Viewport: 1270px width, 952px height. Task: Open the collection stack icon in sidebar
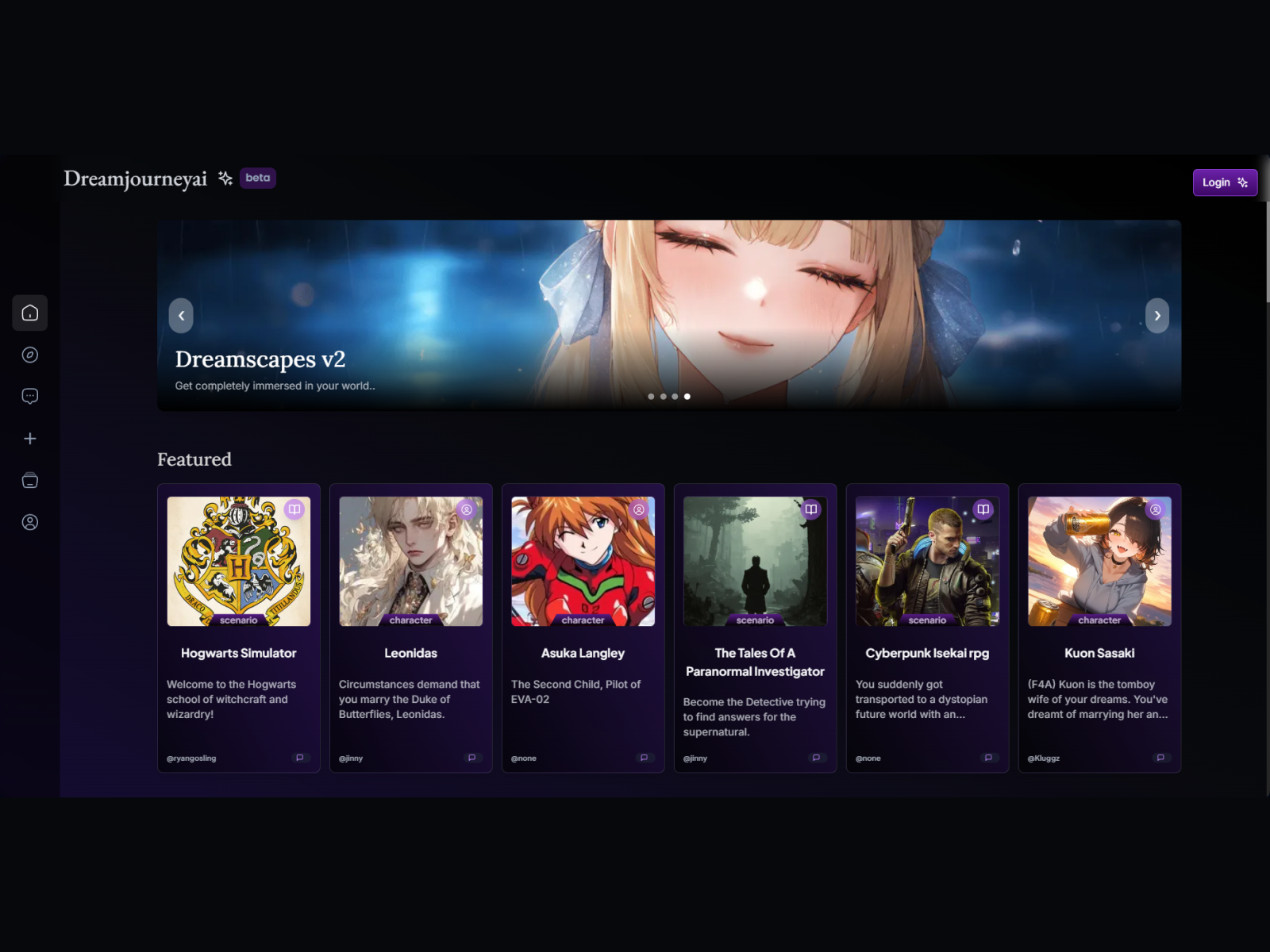tap(30, 480)
